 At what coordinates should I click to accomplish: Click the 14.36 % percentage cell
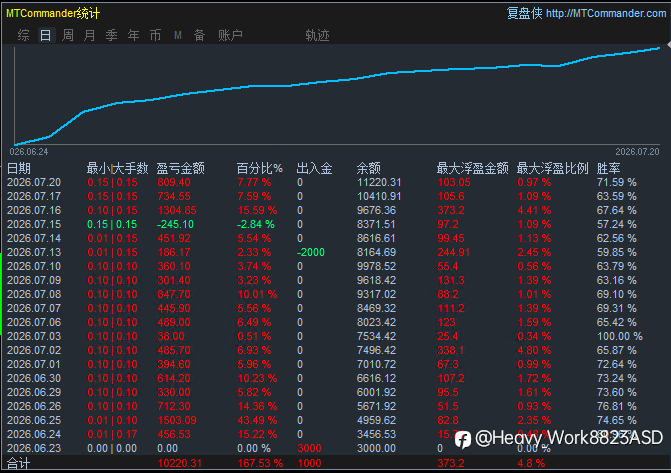point(257,407)
